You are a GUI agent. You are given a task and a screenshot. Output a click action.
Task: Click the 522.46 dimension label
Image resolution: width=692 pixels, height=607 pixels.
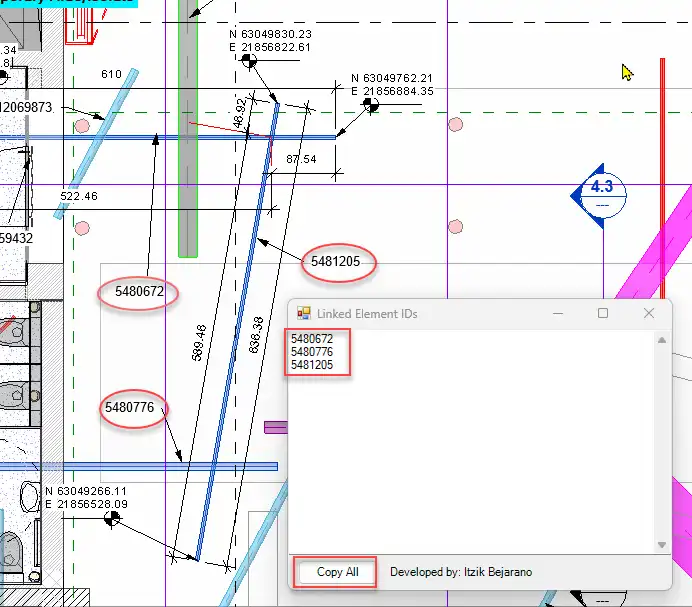click(79, 196)
